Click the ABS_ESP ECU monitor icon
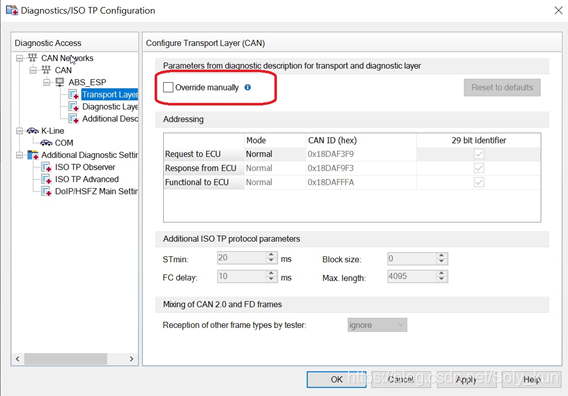The image size is (568, 396). pyautogui.click(x=60, y=82)
